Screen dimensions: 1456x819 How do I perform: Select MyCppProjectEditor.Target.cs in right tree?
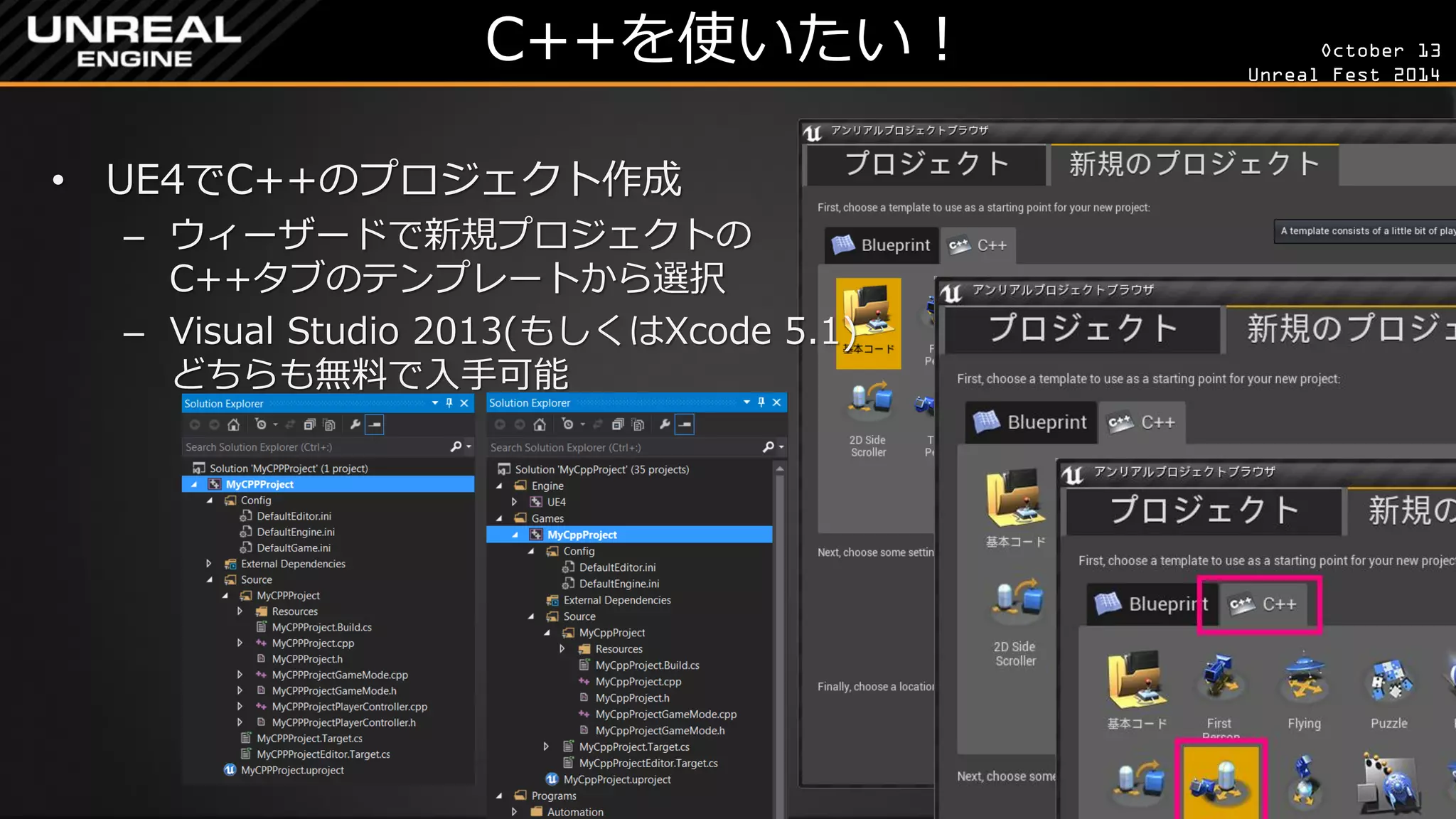[x=648, y=763]
